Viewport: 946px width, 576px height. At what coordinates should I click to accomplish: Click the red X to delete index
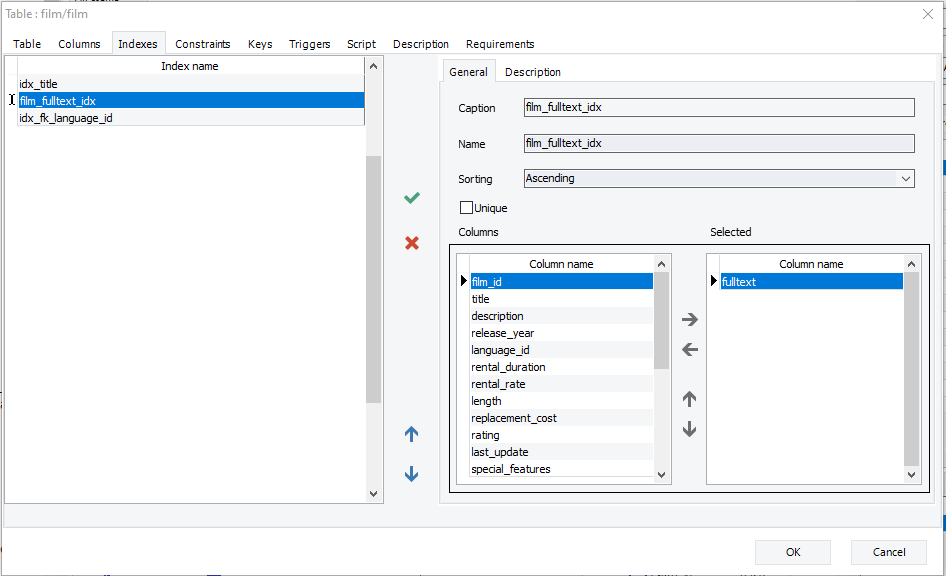tap(411, 242)
